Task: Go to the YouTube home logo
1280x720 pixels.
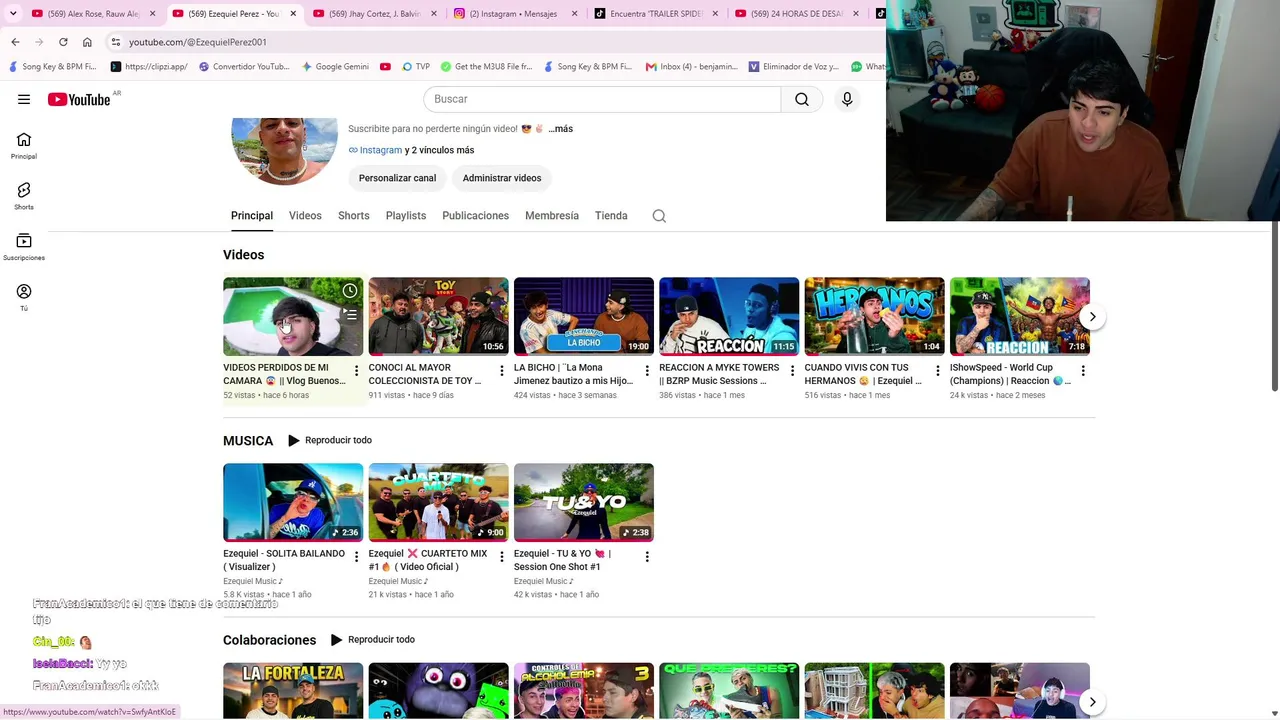Action: (79, 99)
